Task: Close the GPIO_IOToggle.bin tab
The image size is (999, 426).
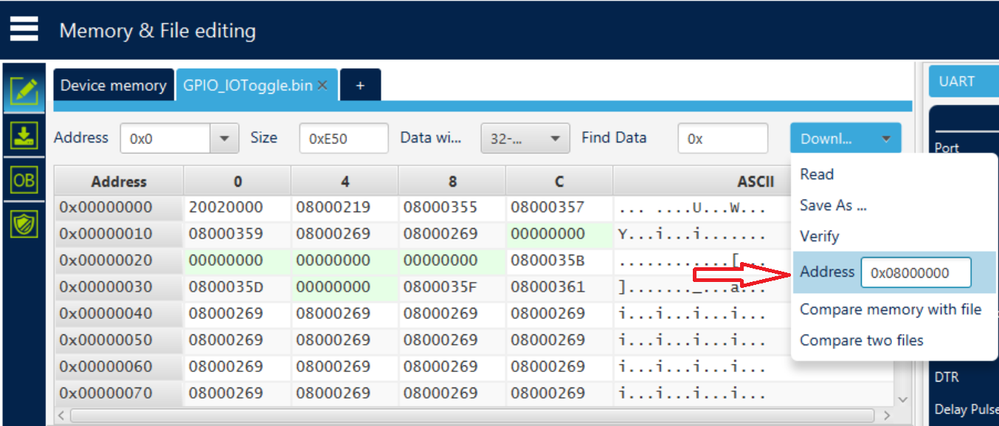Action: click(x=322, y=85)
